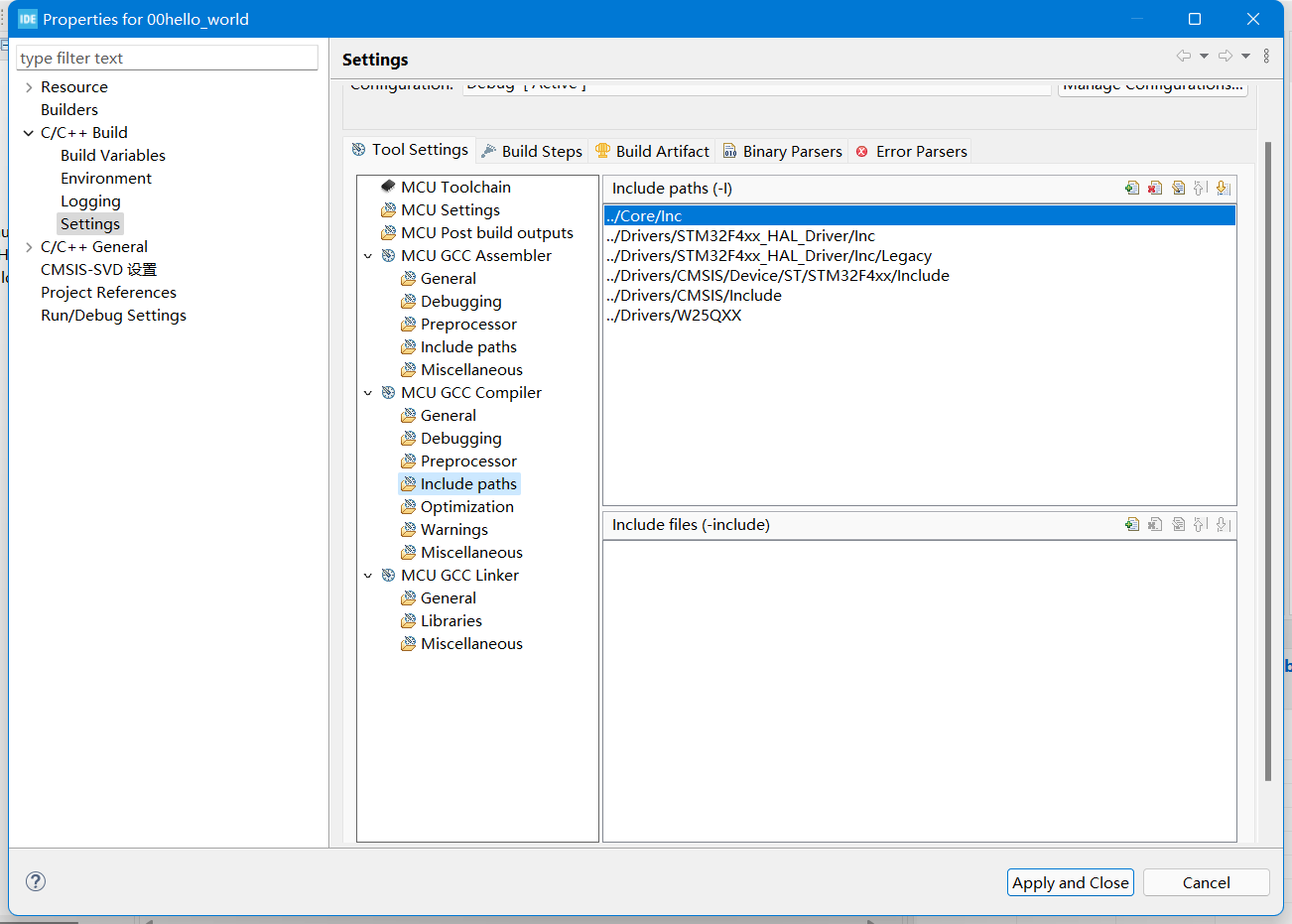This screenshot has height=924, width=1292.
Task: Select MCU Post build outputs
Action: coord(486,232)
